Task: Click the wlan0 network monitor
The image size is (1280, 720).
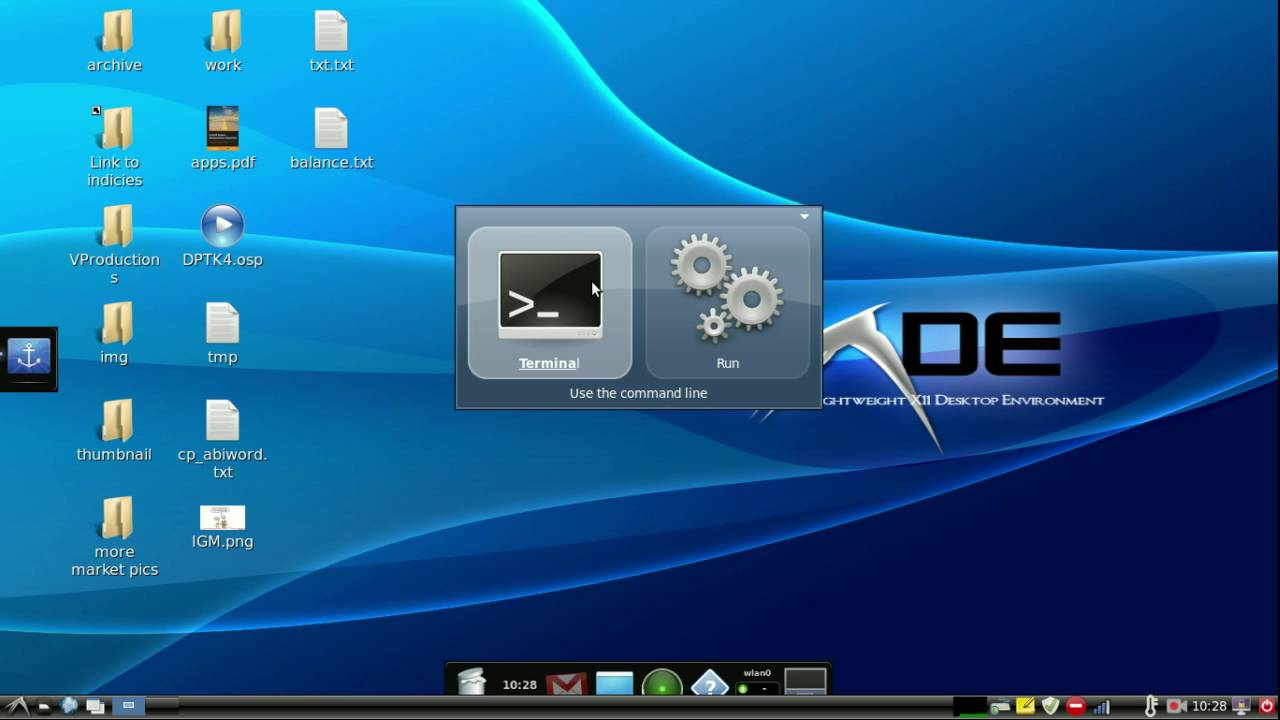Action: 757,681
